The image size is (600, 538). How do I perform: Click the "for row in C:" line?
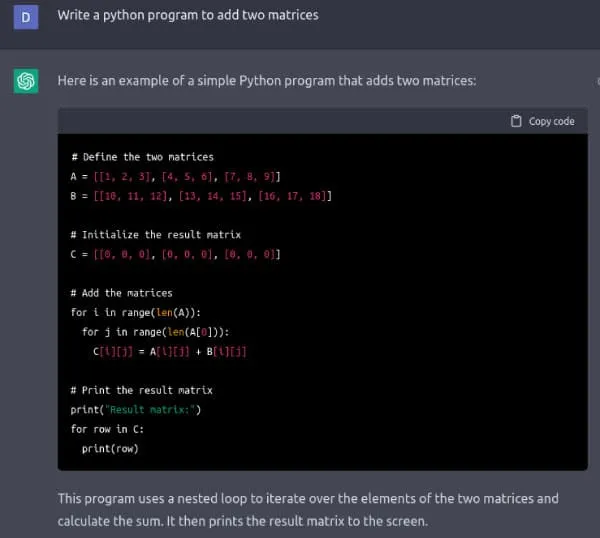(107, 429)
